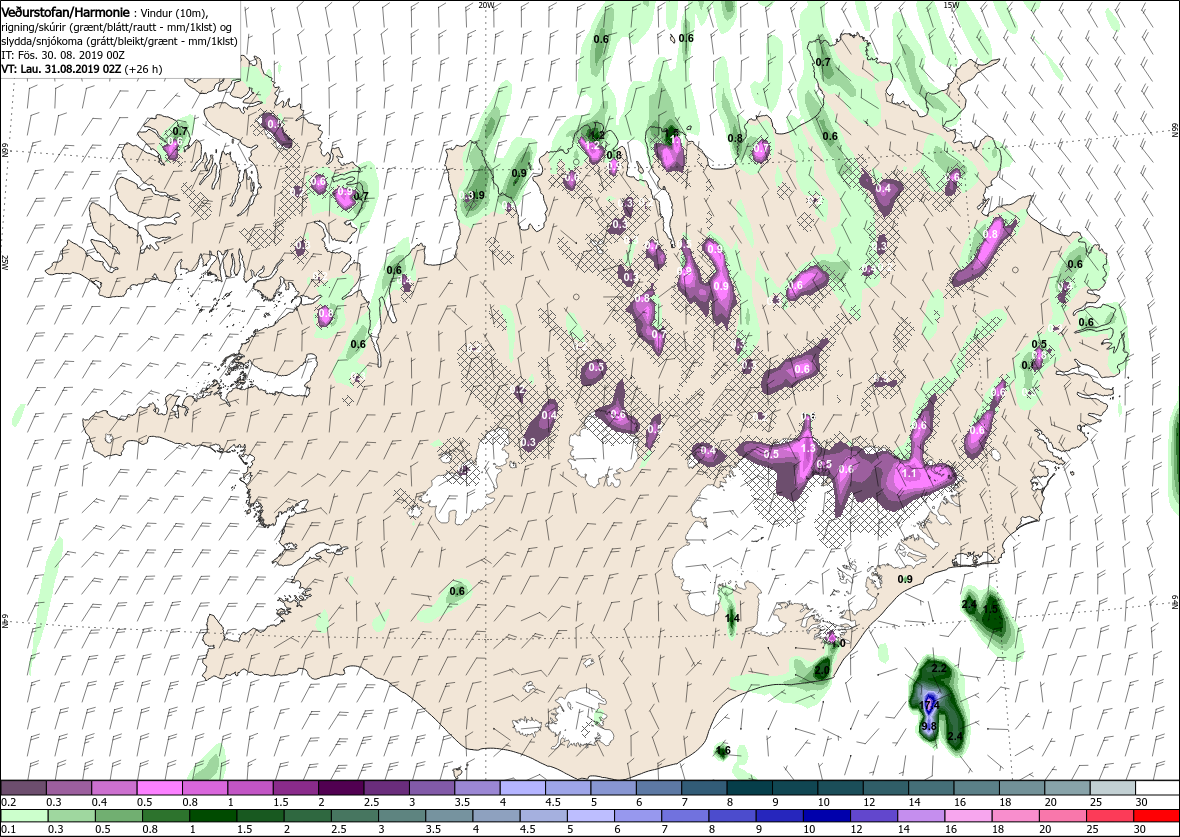Click the 1.1 value in the purple snow band
The width and height of the screenshot is (1180, 837).
click(910, 473)
